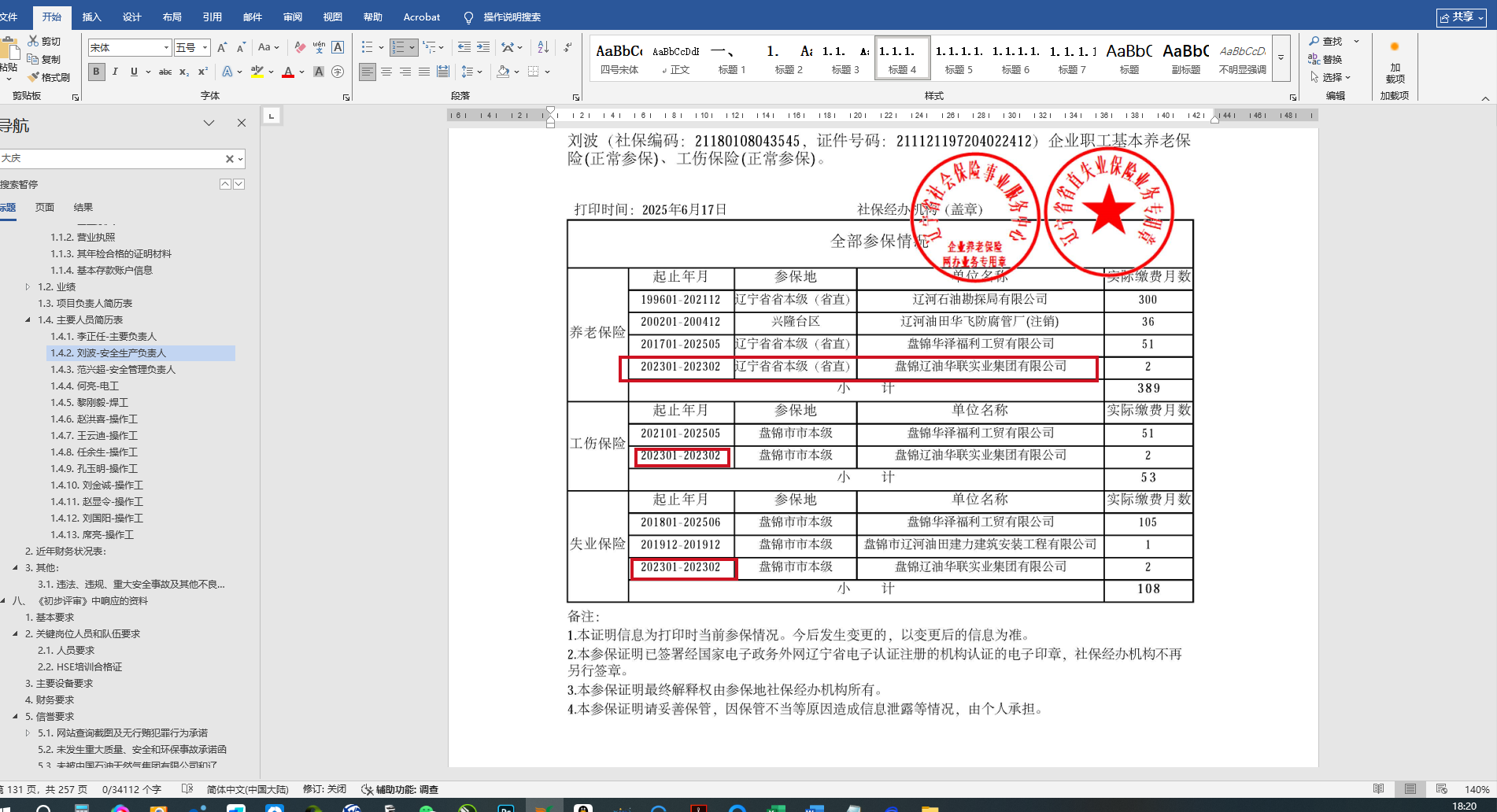
Task: Increase font size with the grow-font icon
Action: pyautogui.click(x=222, y=48)
